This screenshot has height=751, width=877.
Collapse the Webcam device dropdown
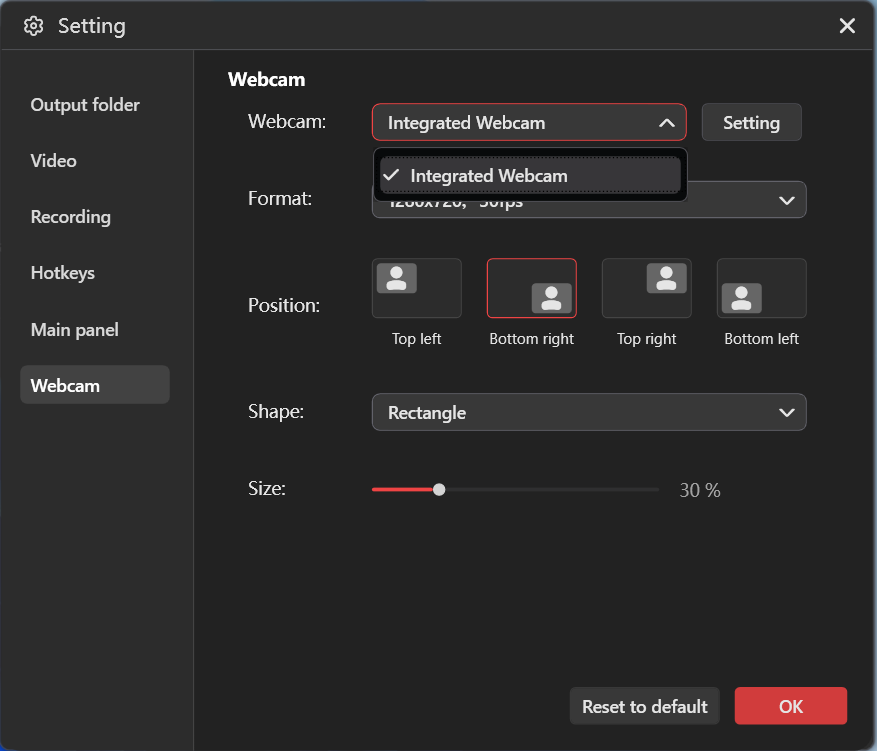[x=667, y=122]
